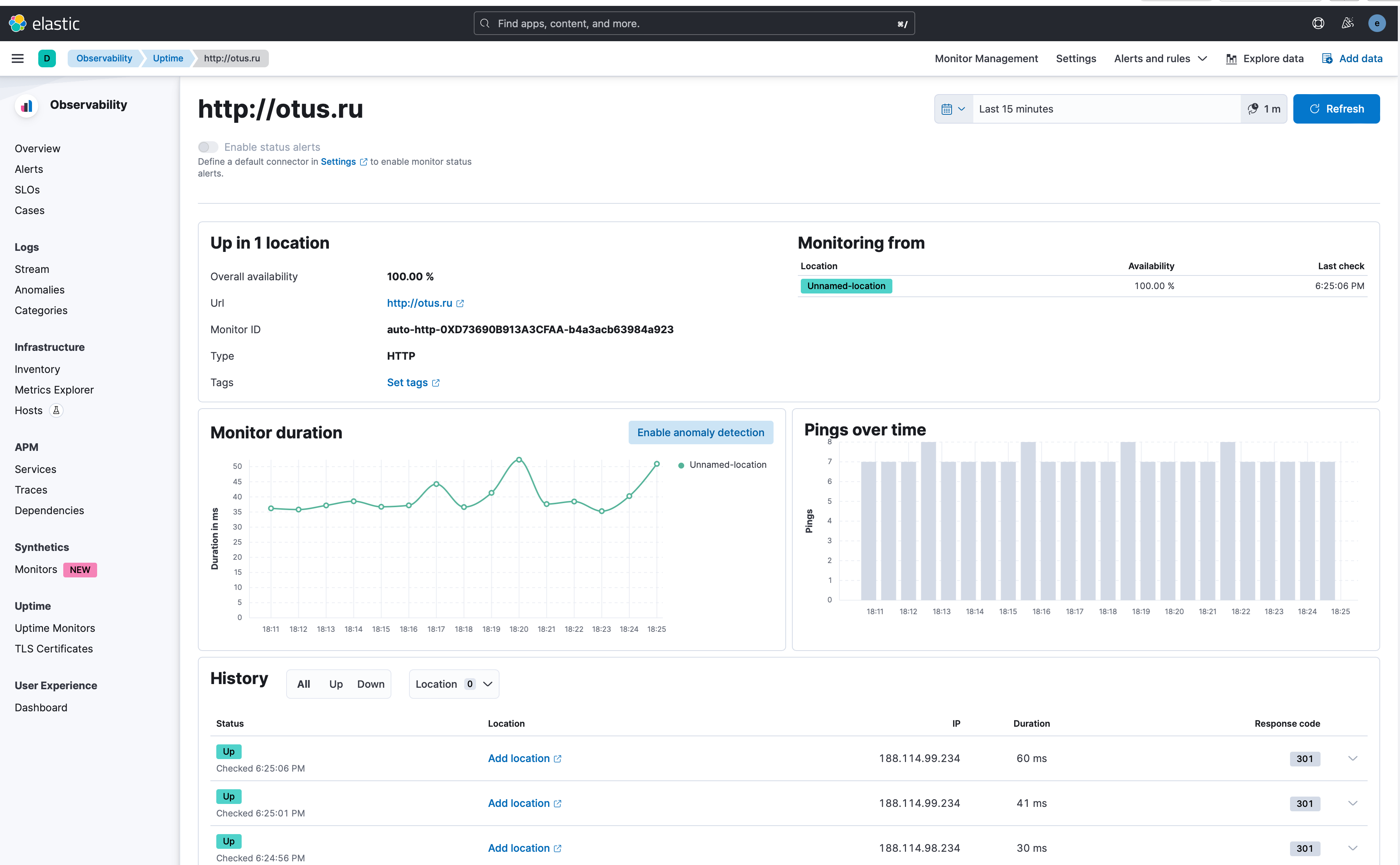Click the Observability sidebar logo
Image resolution: width=1400 pixels, height=865 pixels.
[26, 106]
